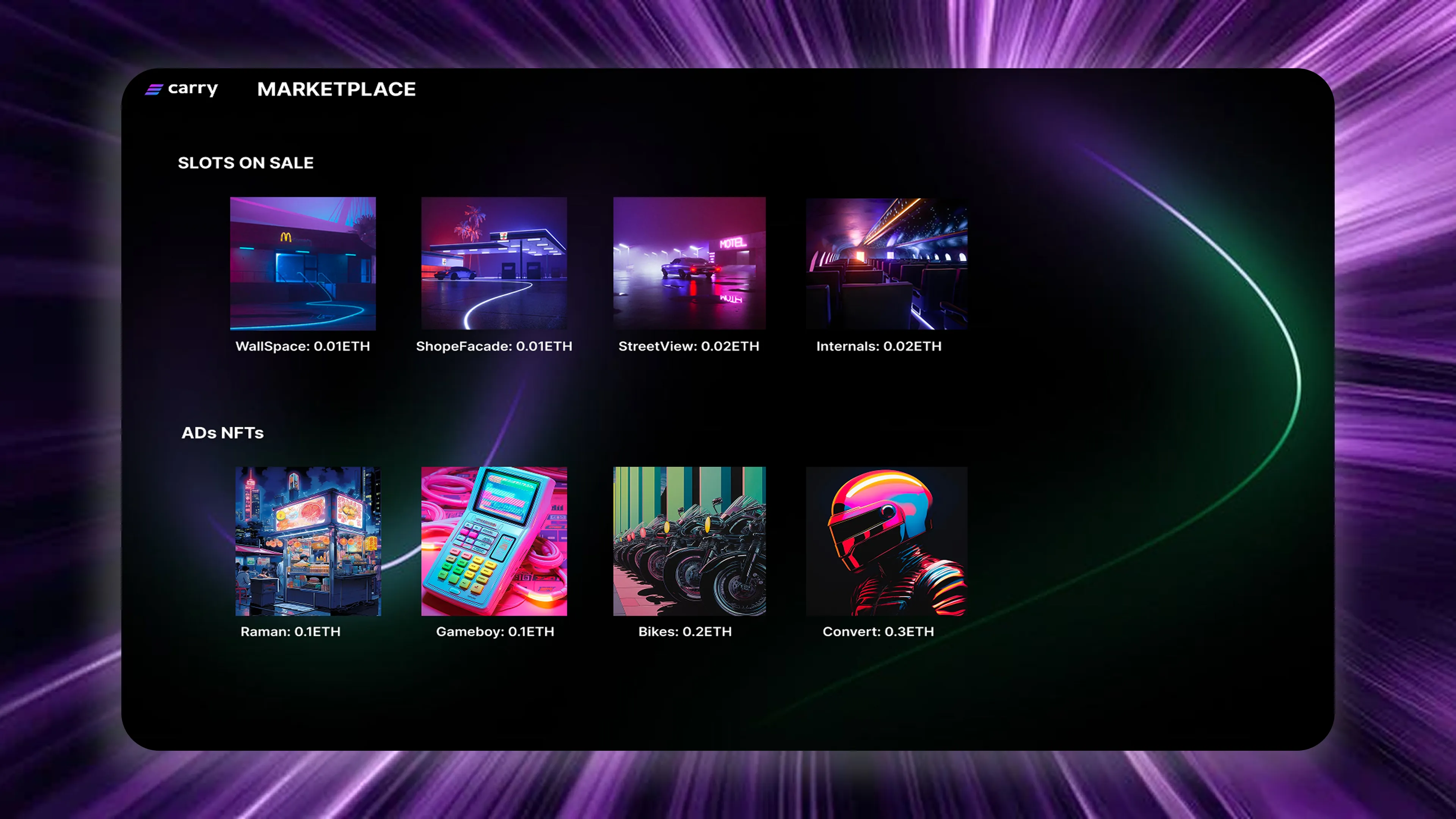Open the WallSpace McDonald's slot thumbnail

pos(303,264)
